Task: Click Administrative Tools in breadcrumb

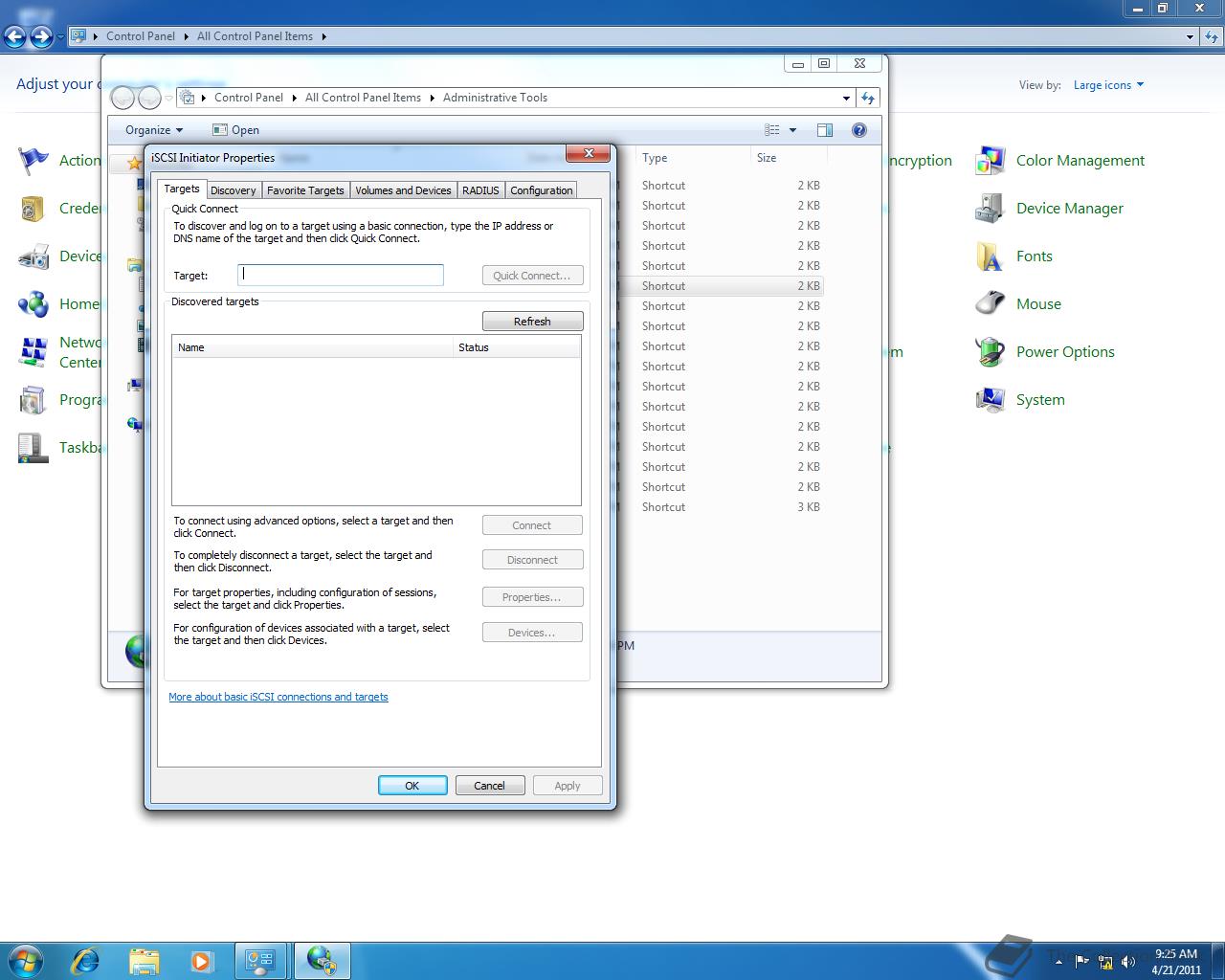Action: tap(495, 98)
